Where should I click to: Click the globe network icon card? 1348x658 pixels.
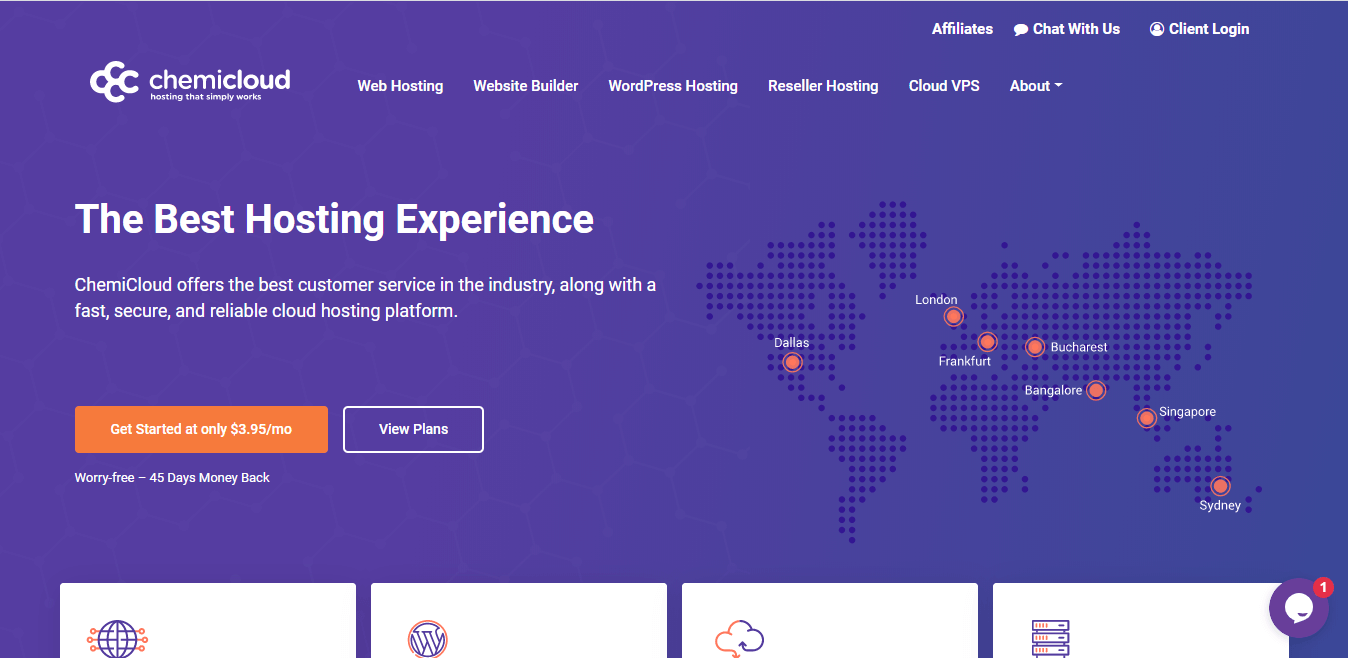point(117,638)
